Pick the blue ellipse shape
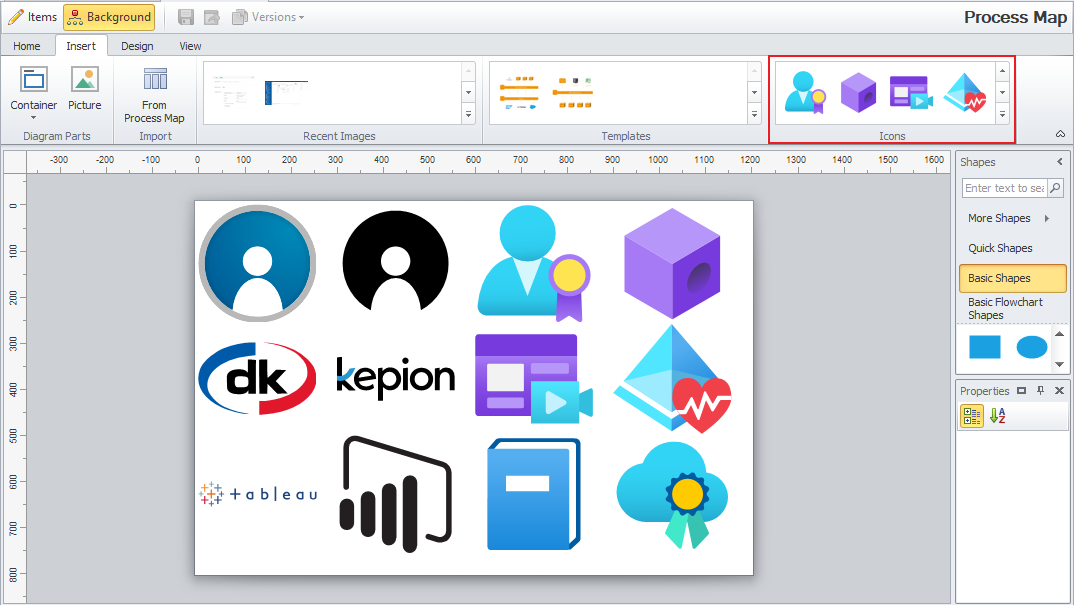 [x=1032, y=347]
